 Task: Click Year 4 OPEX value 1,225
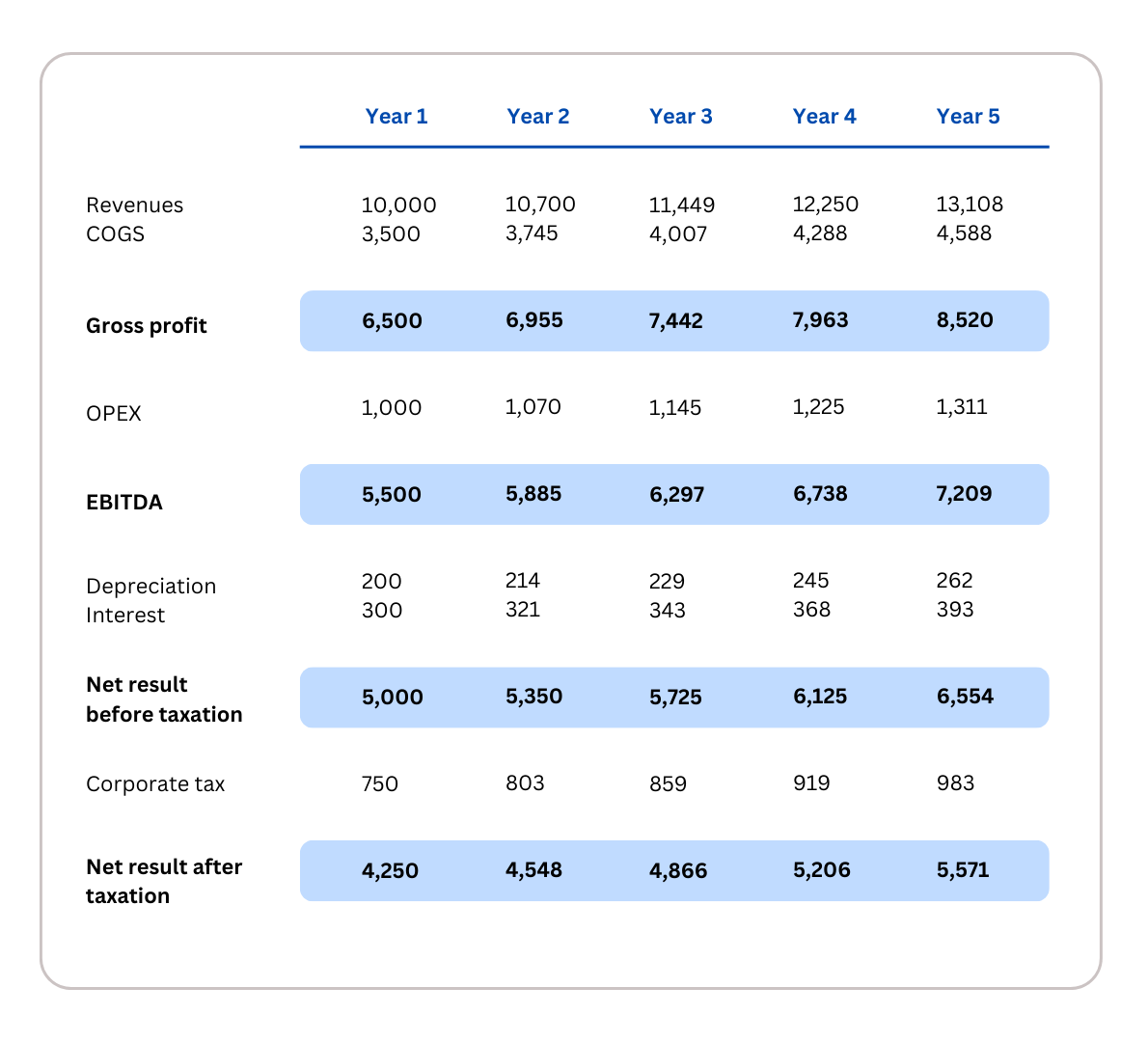(x=818, y=407)
